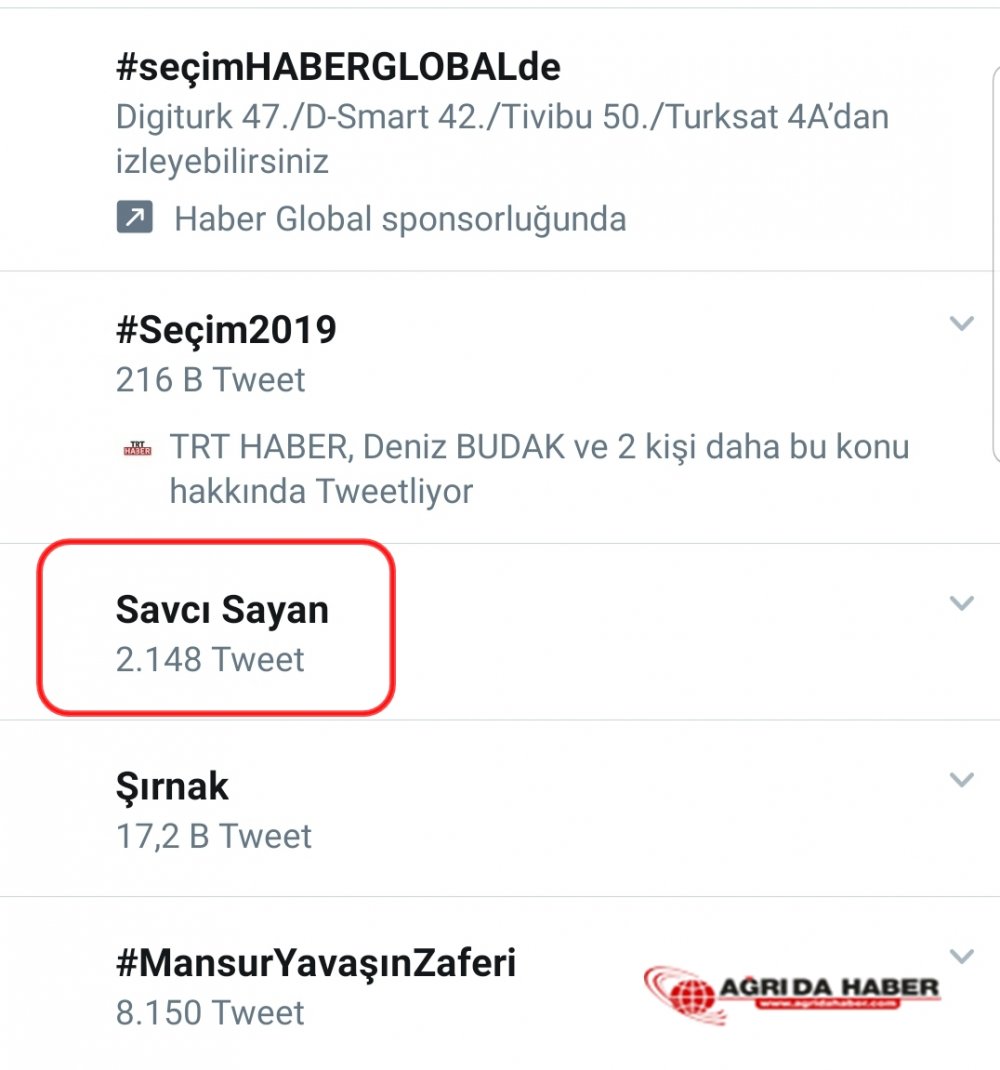The width and height of the screenshot is (1000, 1070).
Task: Expand the Şırnak trend options chevron
Action: (961, 780)
